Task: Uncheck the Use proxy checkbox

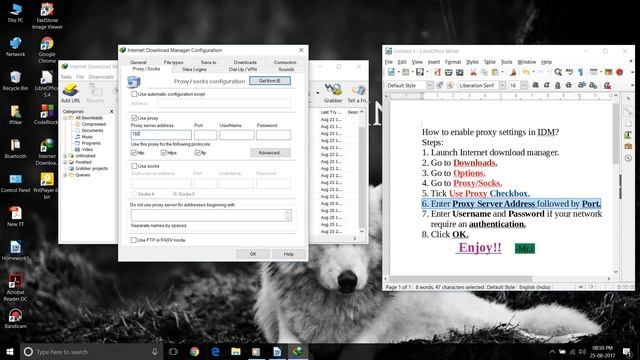Action: click(134, 118)
